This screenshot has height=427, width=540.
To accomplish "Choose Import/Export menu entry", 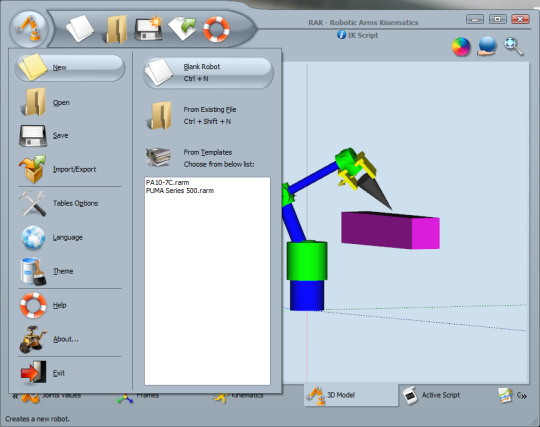I will point(70,169).
